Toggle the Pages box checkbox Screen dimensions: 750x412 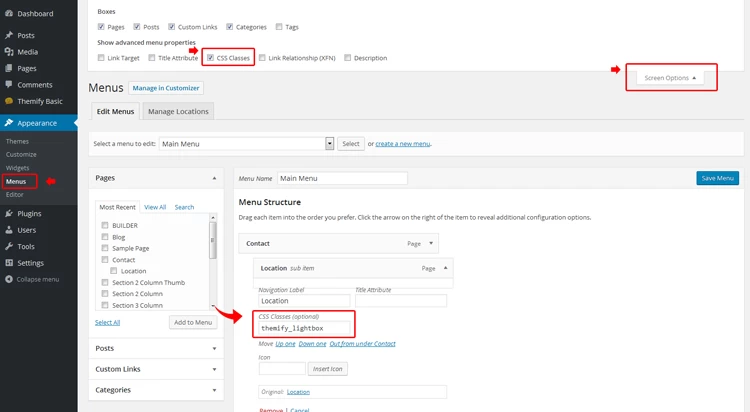point(101,27)
